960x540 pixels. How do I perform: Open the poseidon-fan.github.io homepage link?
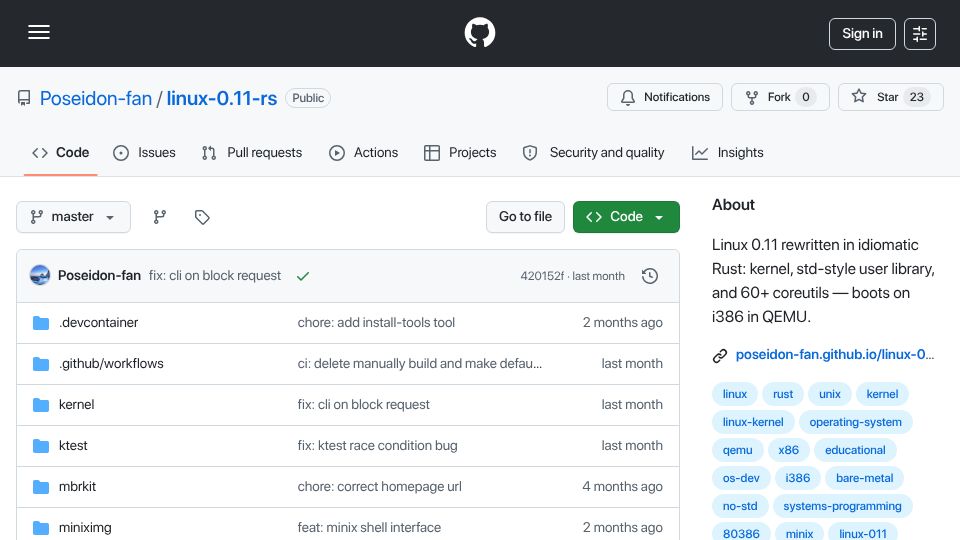834,354
